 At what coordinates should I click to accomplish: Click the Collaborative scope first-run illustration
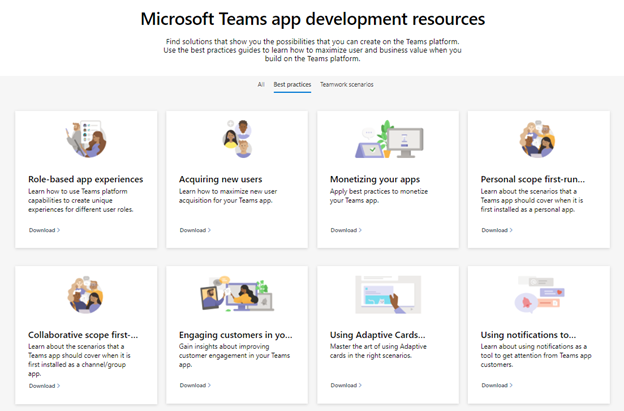(x=86, y=294)
